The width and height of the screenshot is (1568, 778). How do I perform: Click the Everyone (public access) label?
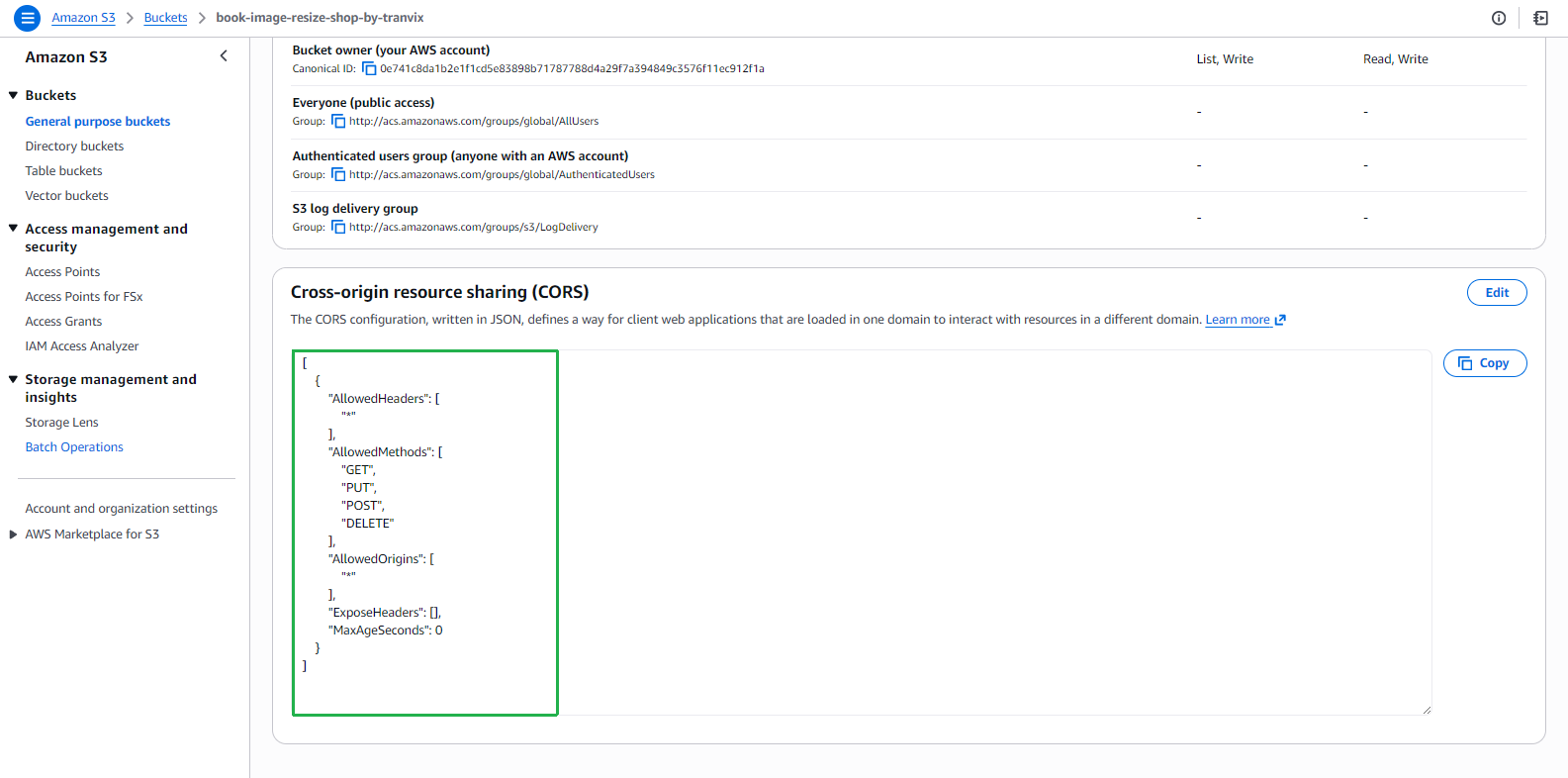click(363, 103)
